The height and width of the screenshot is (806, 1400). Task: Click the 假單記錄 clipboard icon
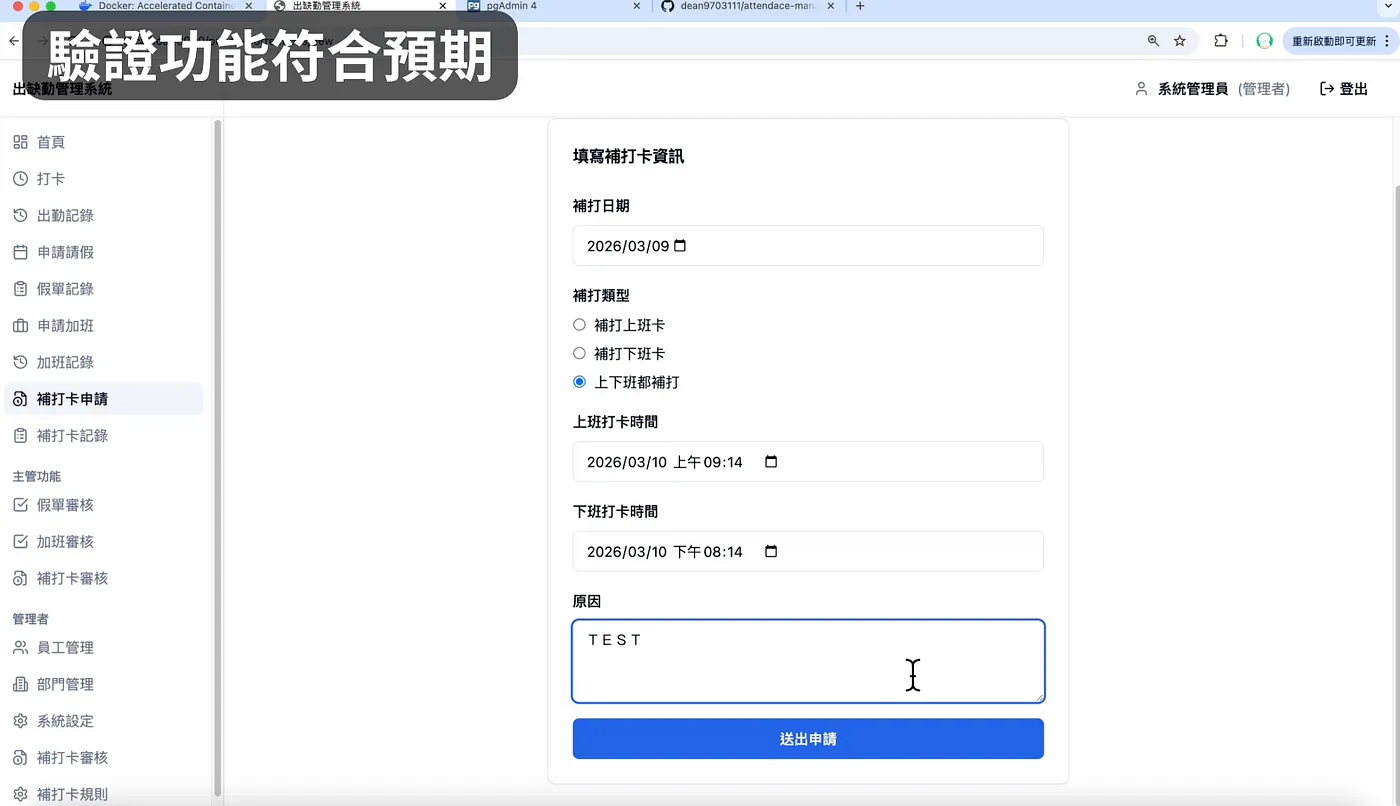click(x=20, y=289)
